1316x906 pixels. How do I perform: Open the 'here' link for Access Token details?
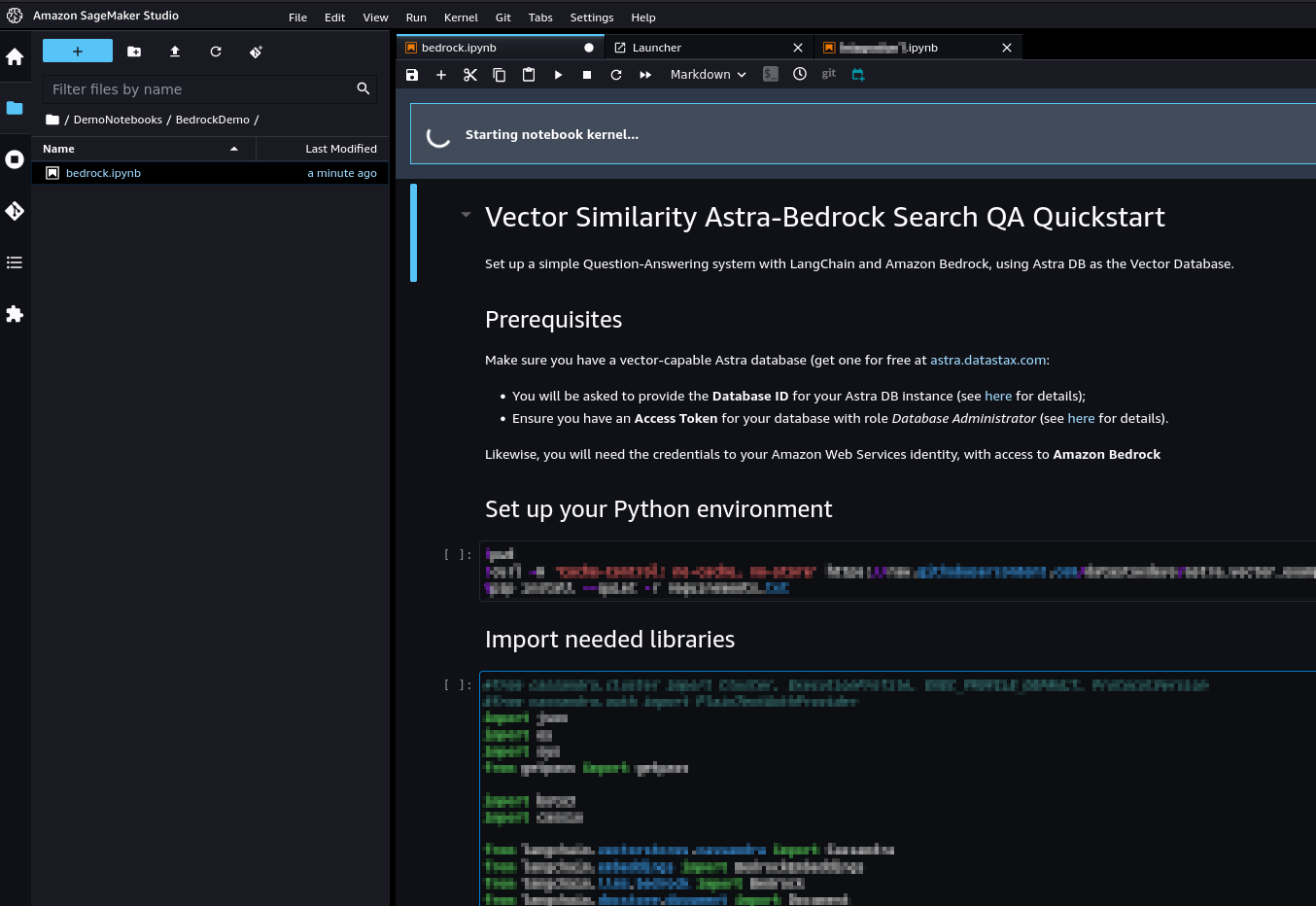click(1081, 418)
